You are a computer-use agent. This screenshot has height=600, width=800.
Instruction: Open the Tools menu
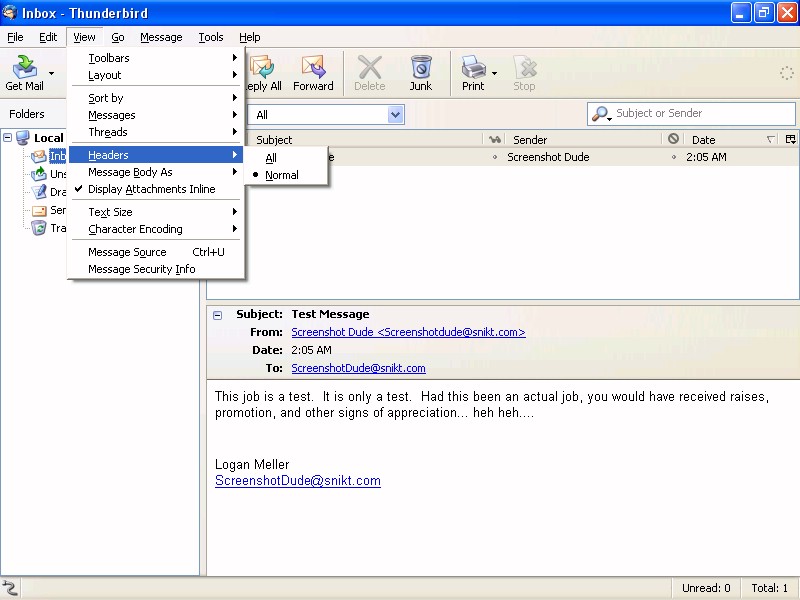[211, 37]
